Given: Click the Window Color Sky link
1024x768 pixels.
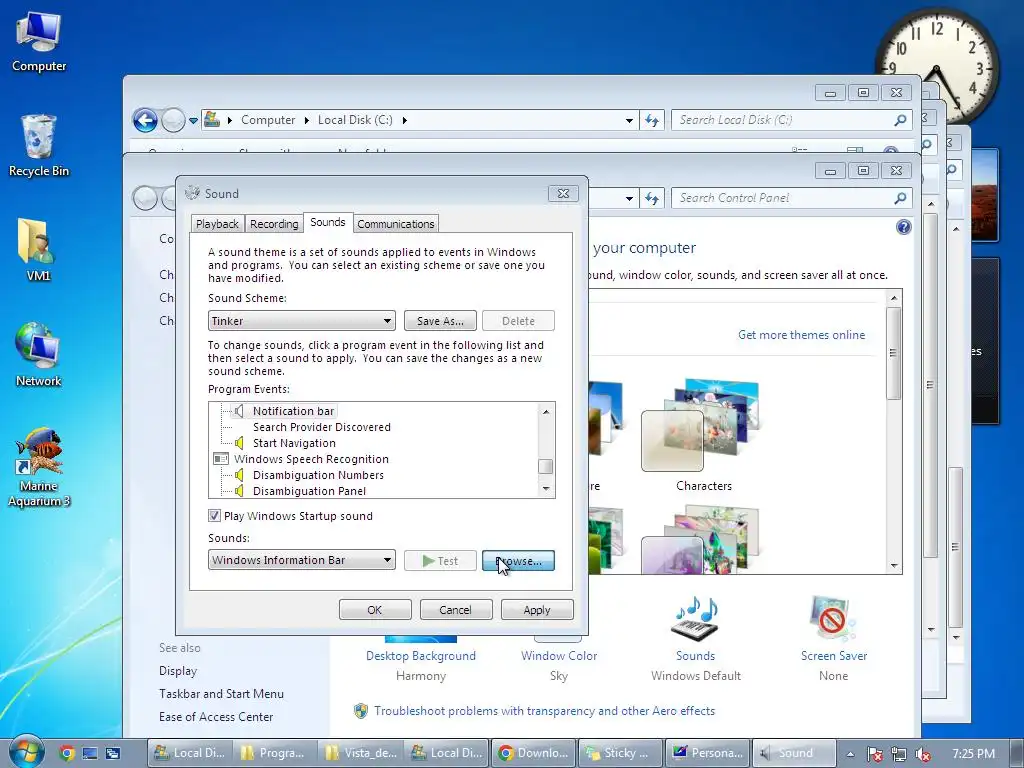Looking at the screenshot, I should (559, 656).
